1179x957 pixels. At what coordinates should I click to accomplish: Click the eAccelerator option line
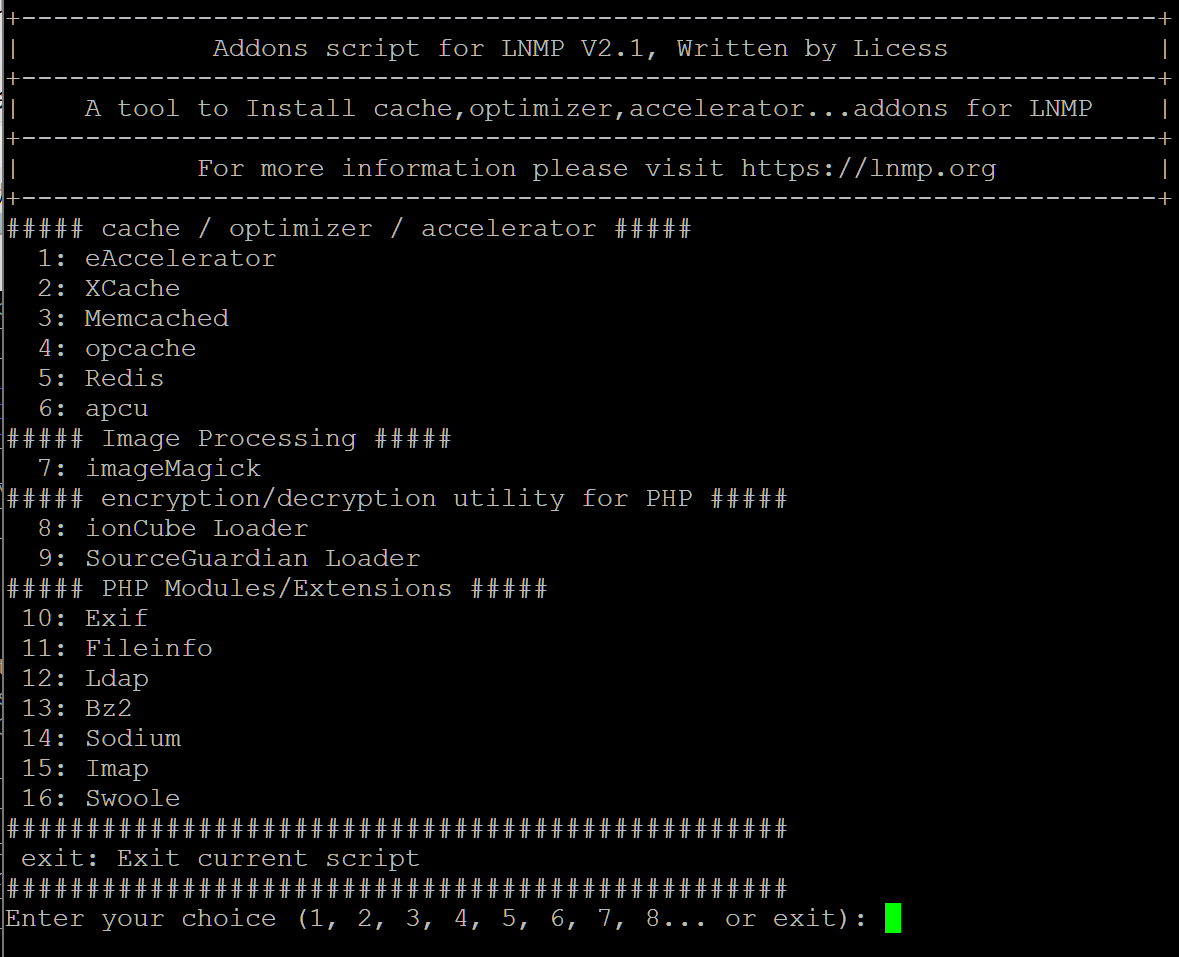[180, 258]
